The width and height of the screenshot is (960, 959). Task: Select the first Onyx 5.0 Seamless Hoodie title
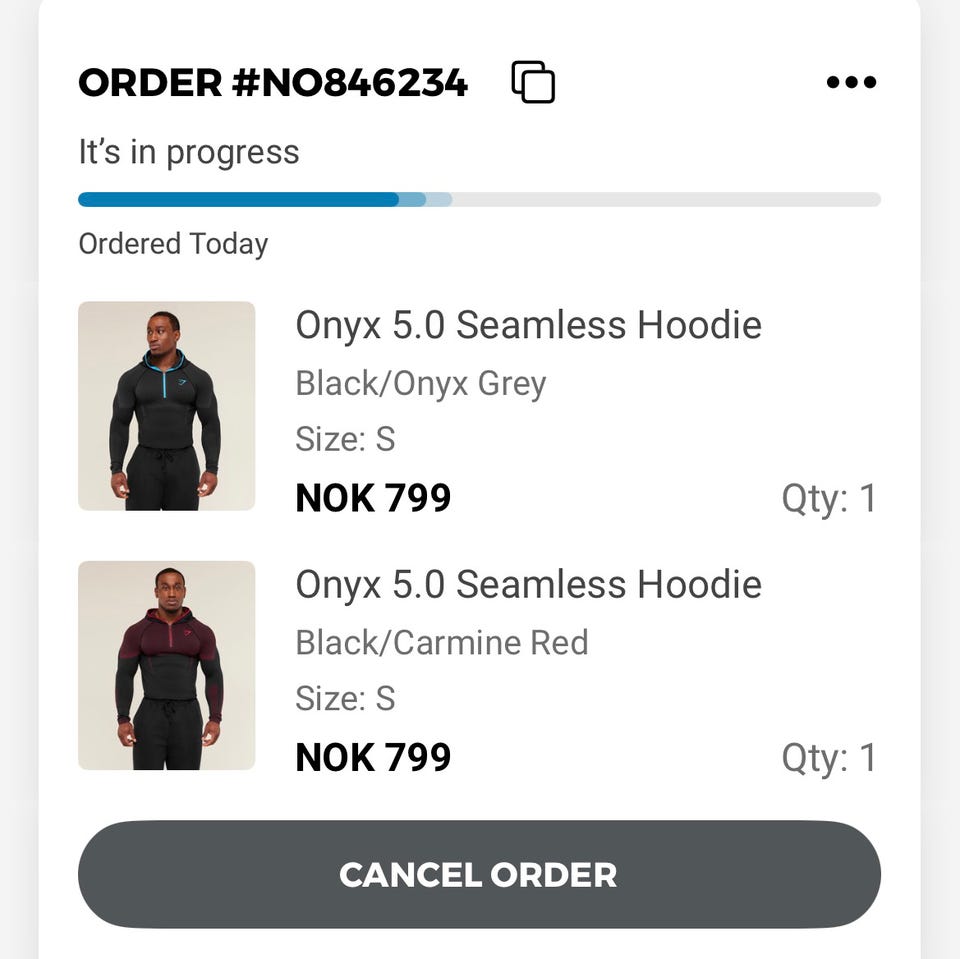[x=528, y=325]
